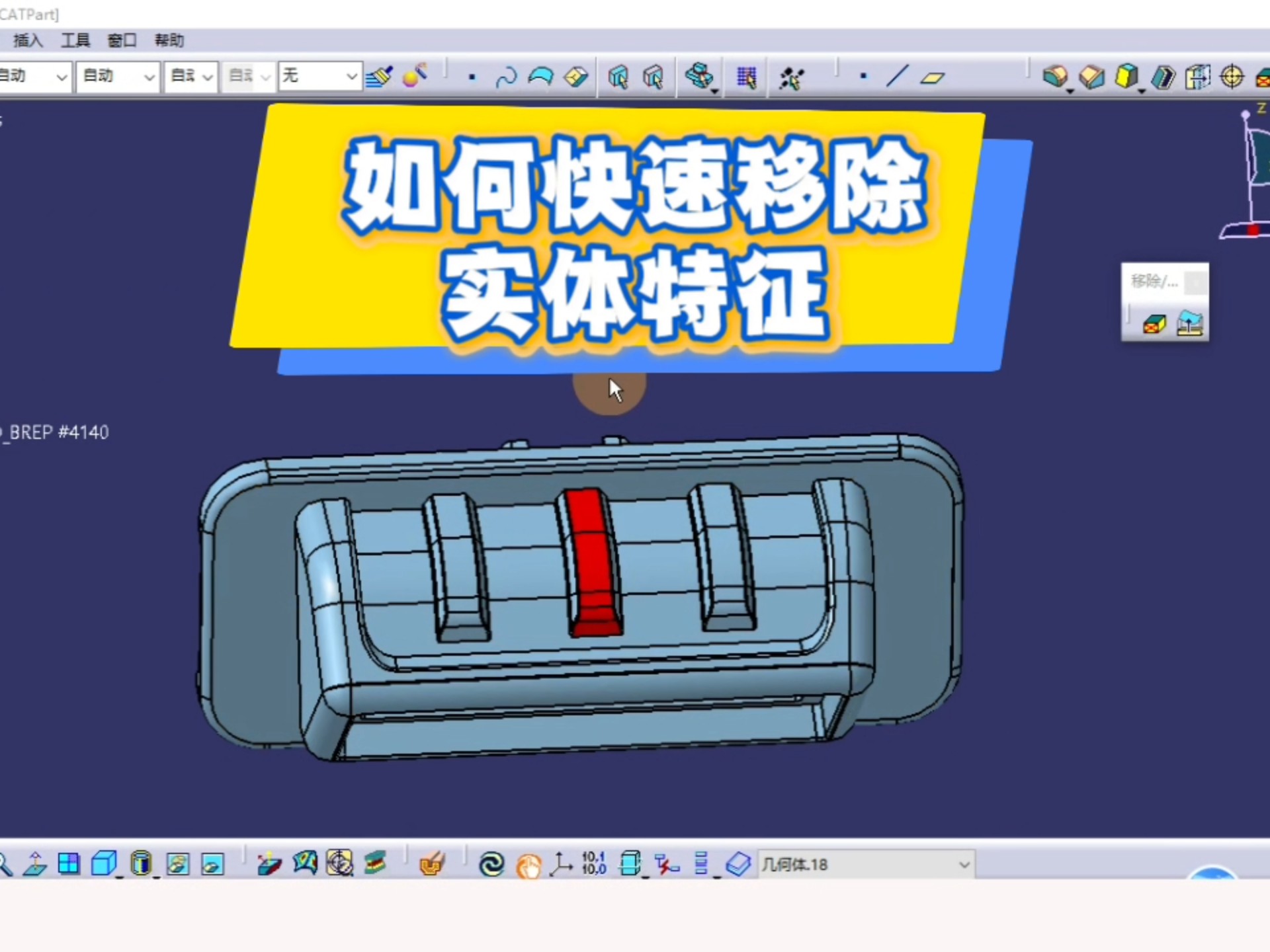This screenshot has width=1270, height=952.
Task: Open the 工具 (Tools) menu
Action: 75,40
